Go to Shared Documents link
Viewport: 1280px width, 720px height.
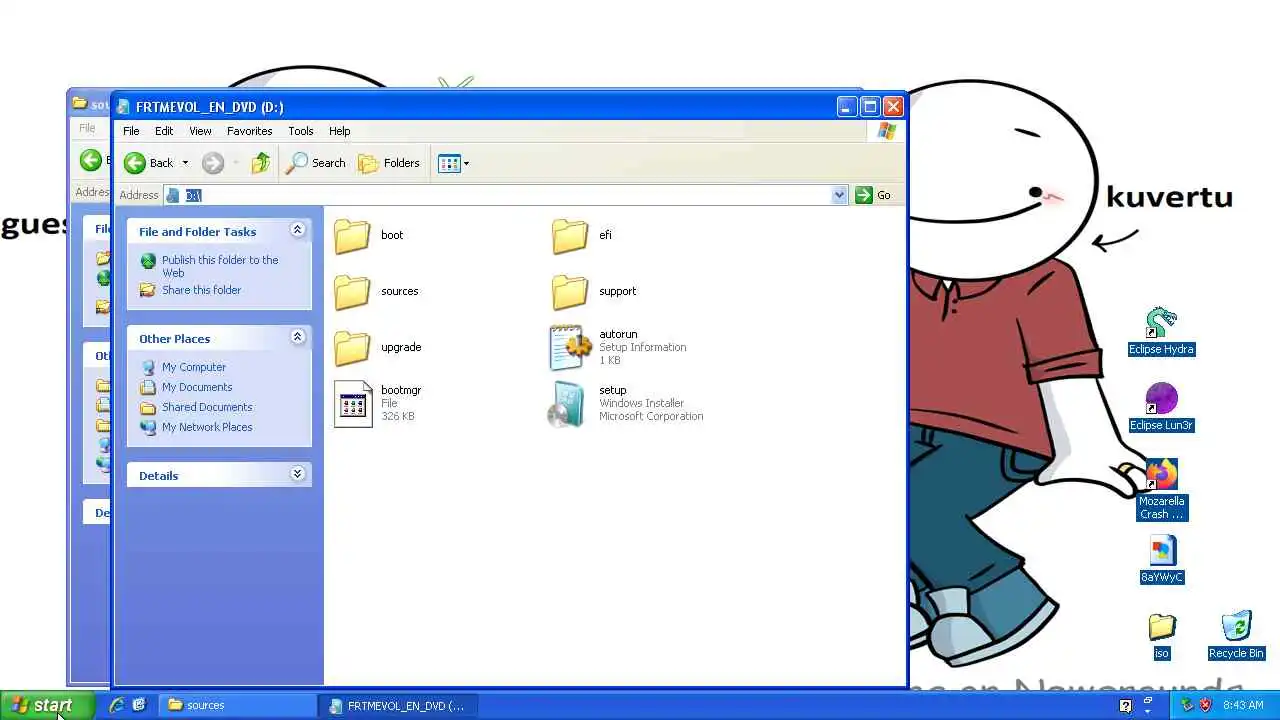click(x=207, y=407)
